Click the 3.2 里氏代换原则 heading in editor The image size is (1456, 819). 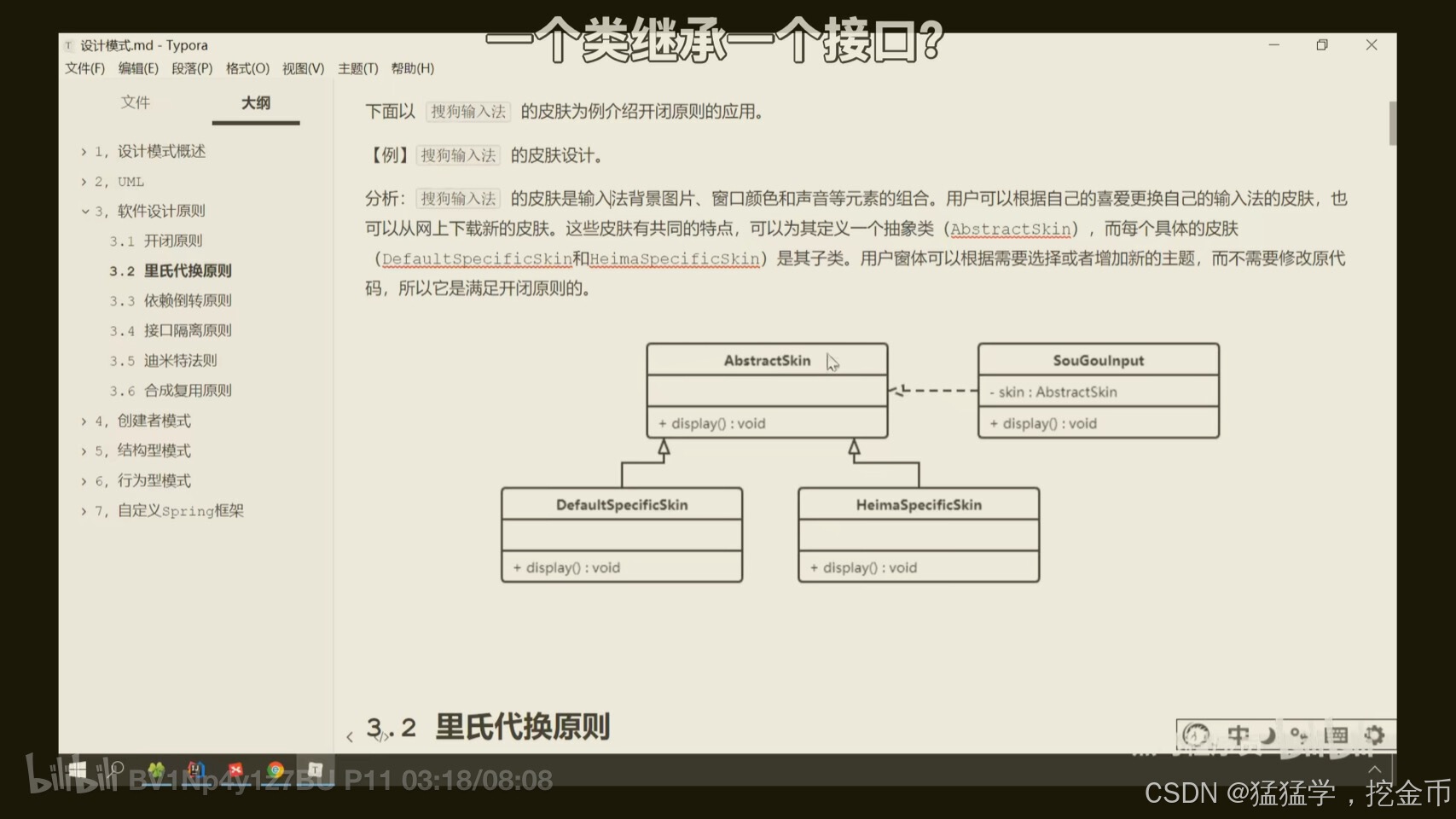(x=488, y=727)
